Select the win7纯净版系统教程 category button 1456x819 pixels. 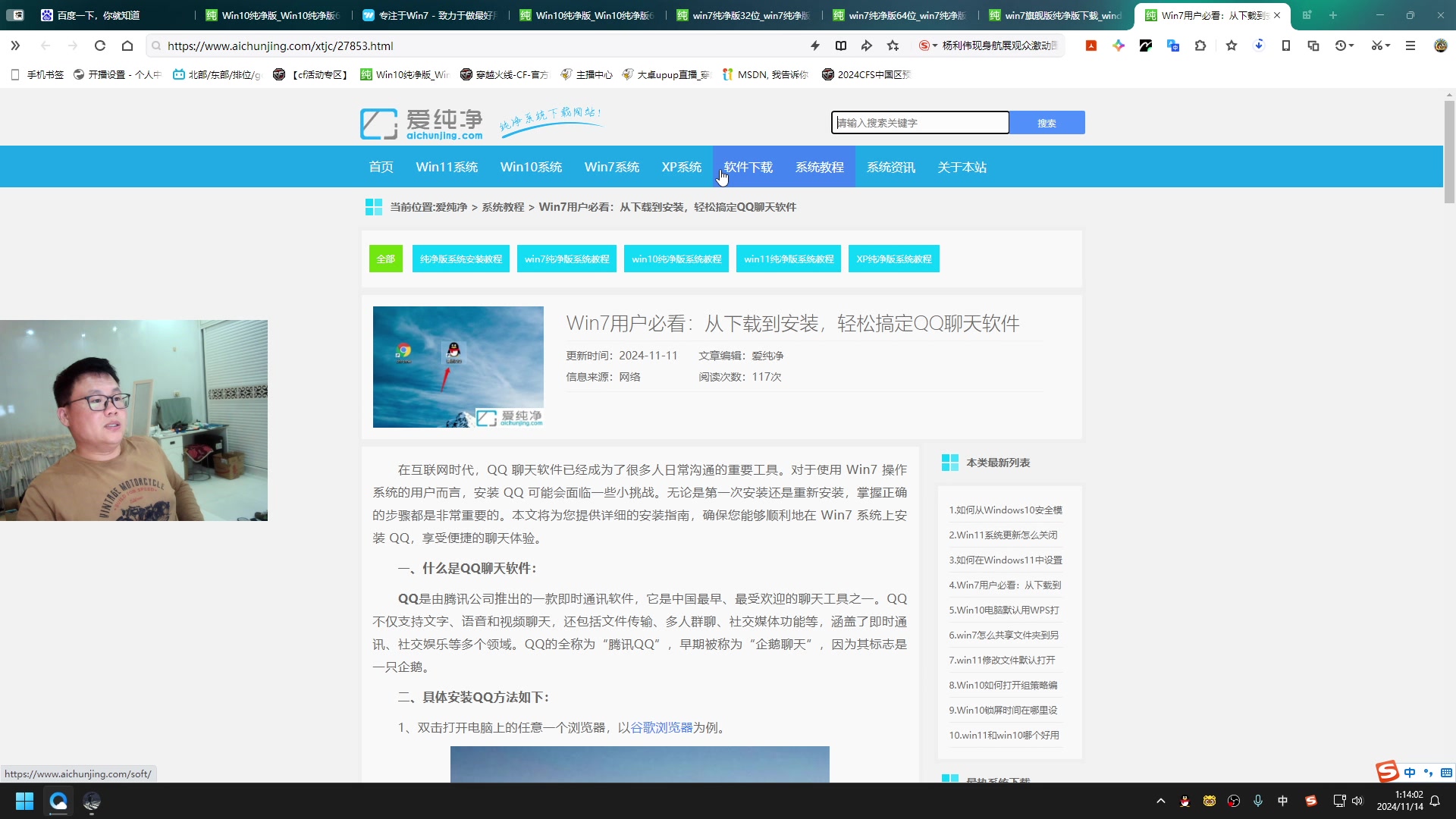tap(567, 259)
